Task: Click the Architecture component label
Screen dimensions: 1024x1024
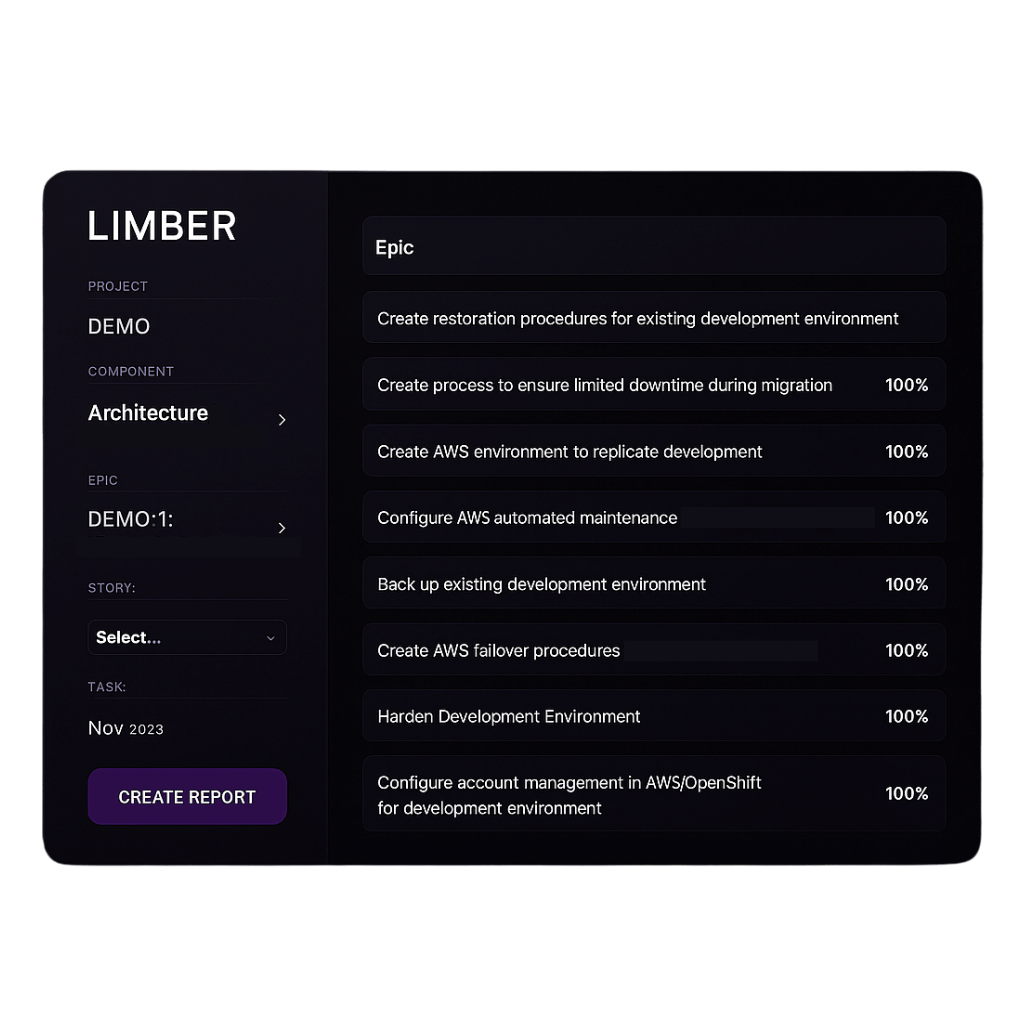Action: 148,414
